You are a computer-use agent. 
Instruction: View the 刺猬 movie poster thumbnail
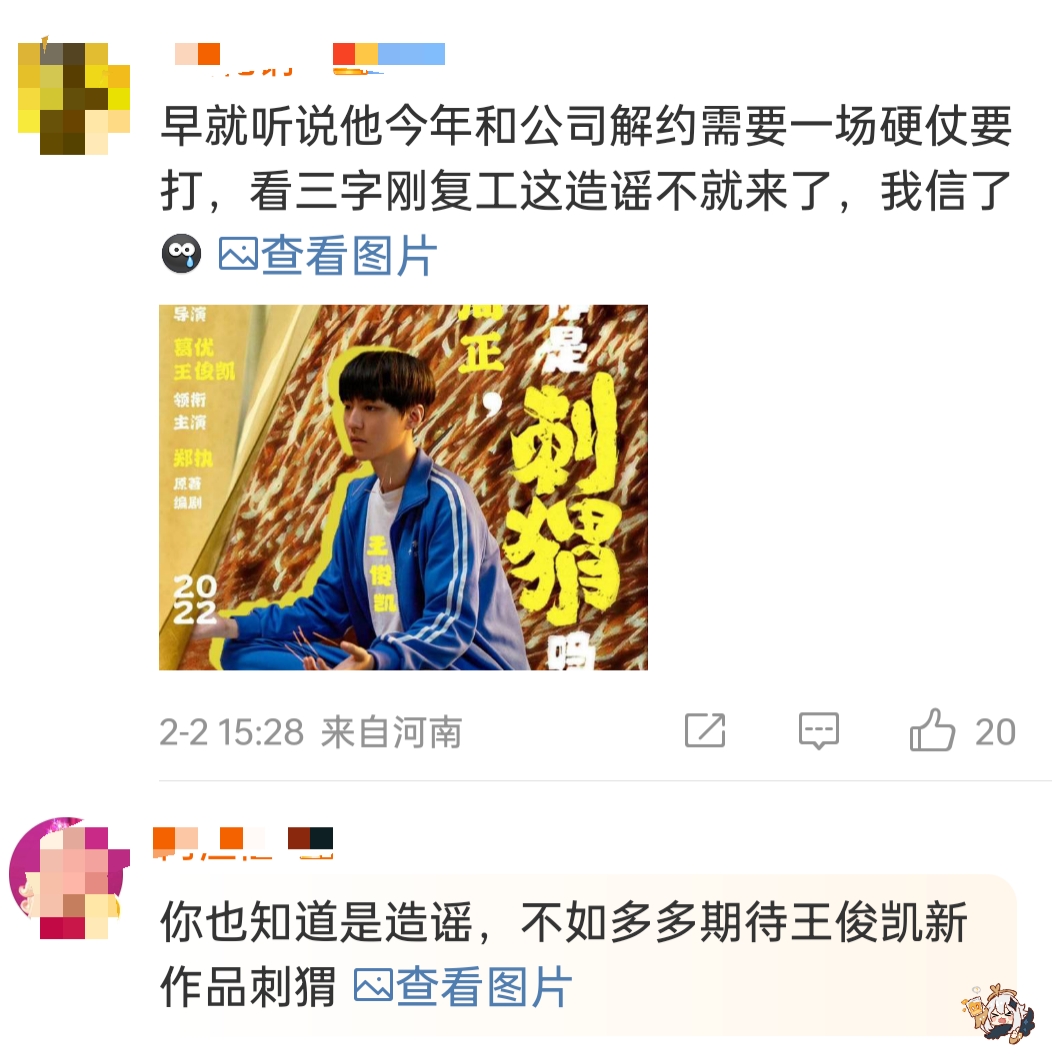(x=404, y=487)
